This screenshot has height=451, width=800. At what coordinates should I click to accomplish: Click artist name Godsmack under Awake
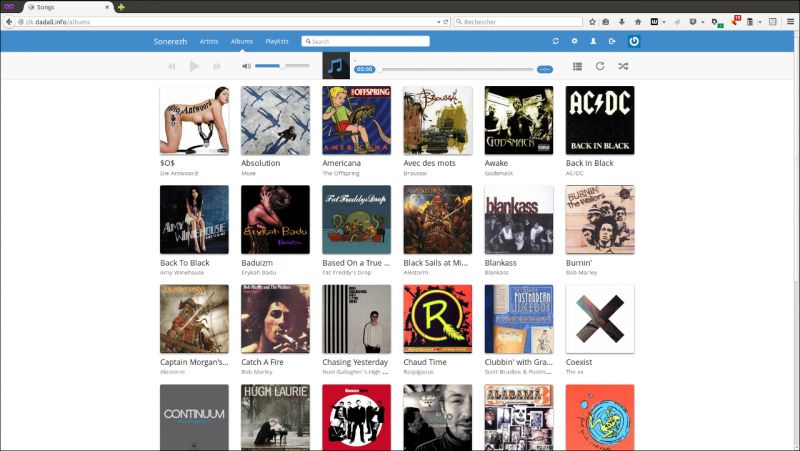click(x=498, y=173)
